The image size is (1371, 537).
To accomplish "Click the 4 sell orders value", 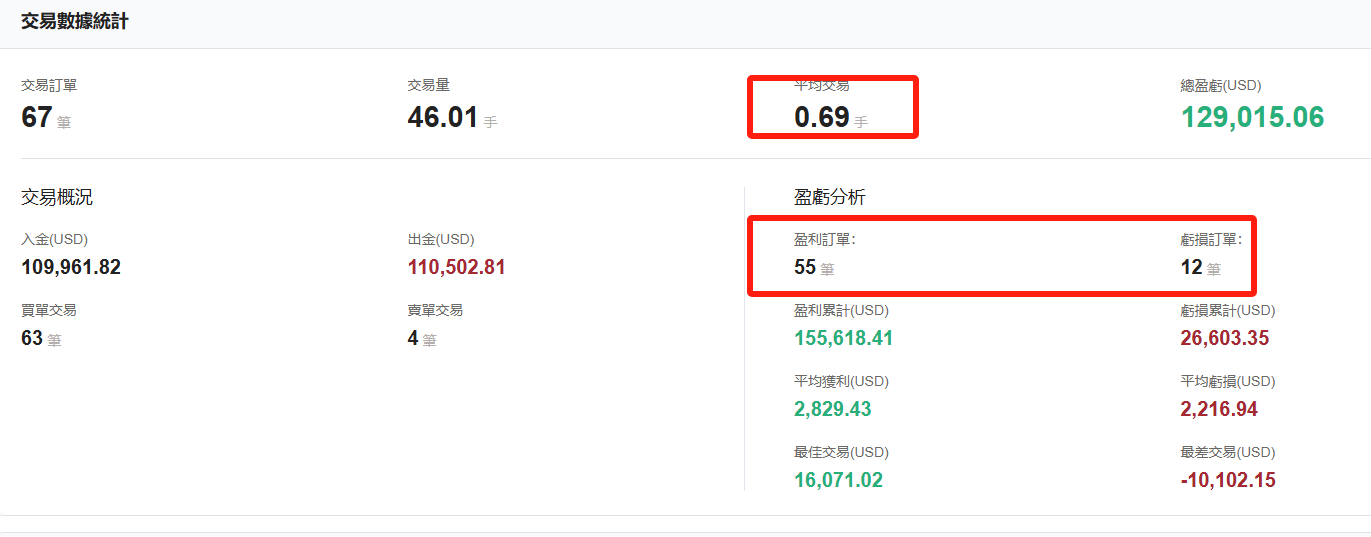I will click(x=413, y=339).
